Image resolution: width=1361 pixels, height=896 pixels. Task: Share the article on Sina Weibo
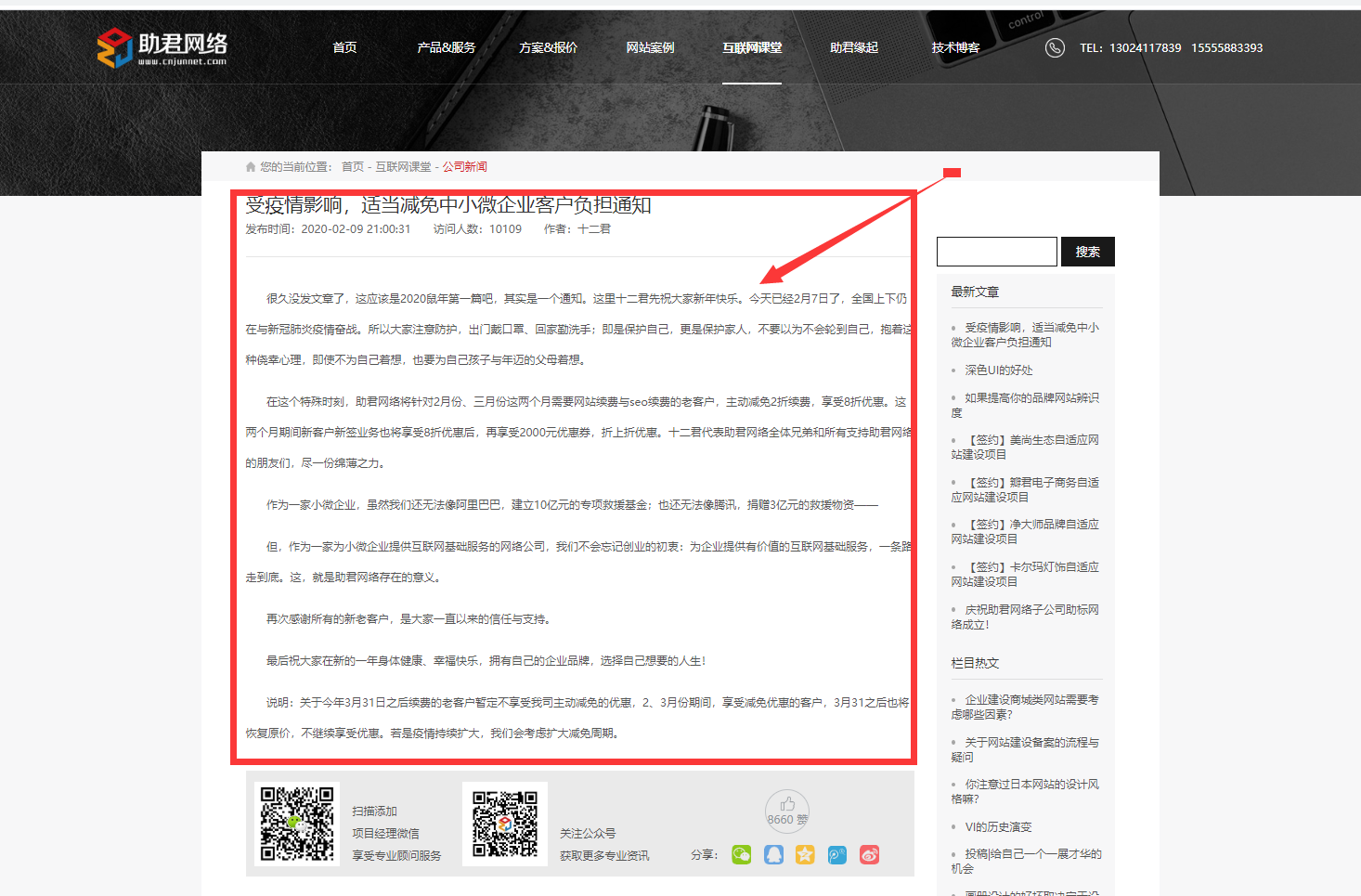[869, 854]
